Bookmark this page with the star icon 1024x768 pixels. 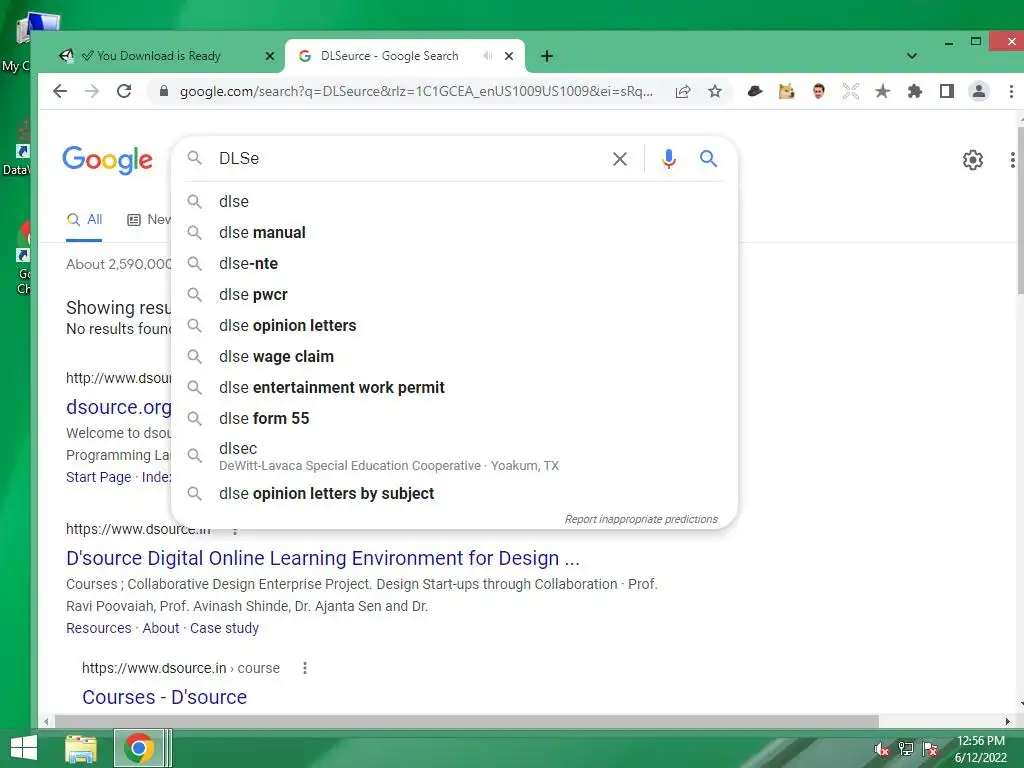(x=715, y=91)
